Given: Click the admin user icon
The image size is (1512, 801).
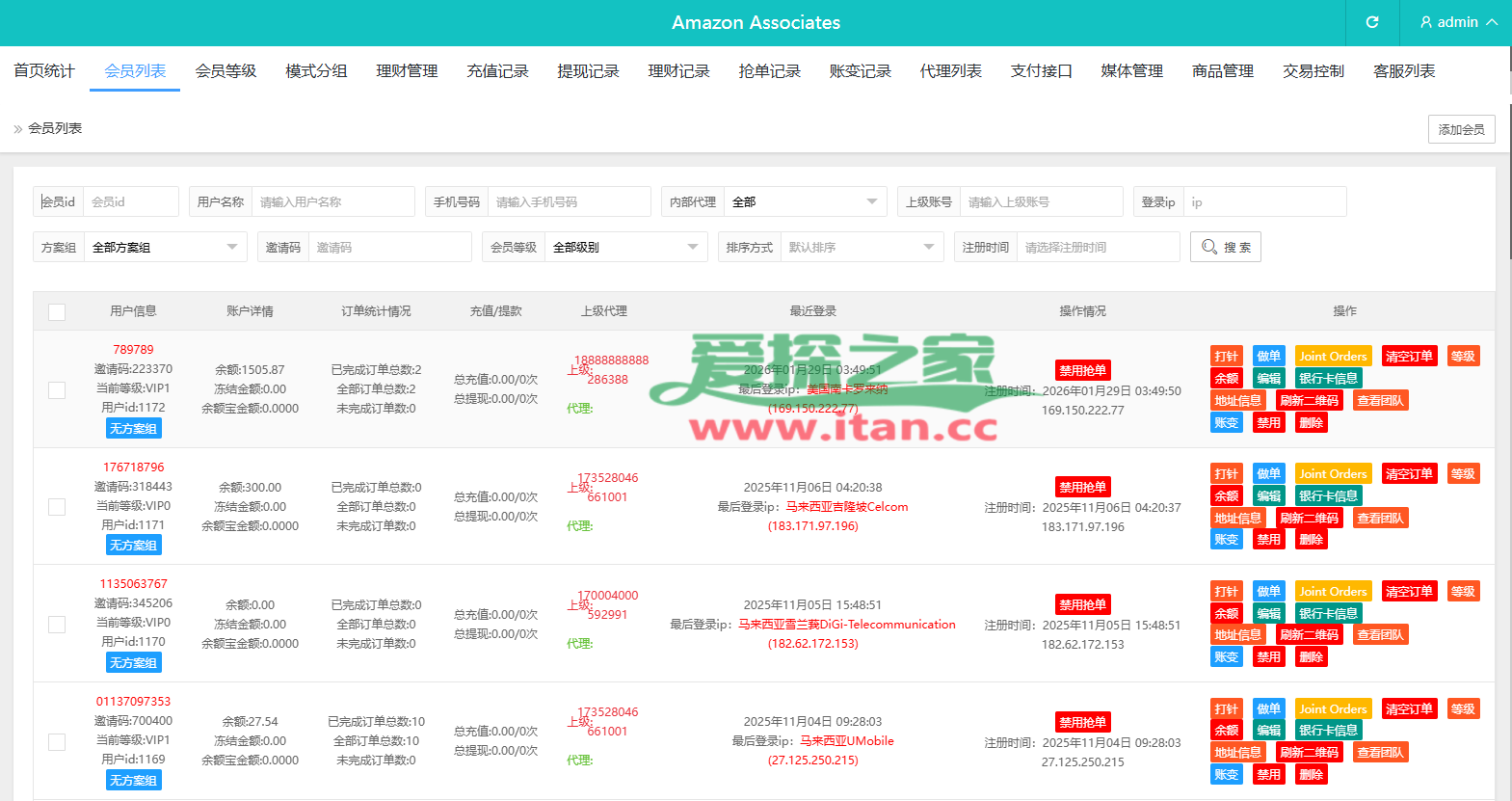Looking at the screenshot, I should point(1426,22).
